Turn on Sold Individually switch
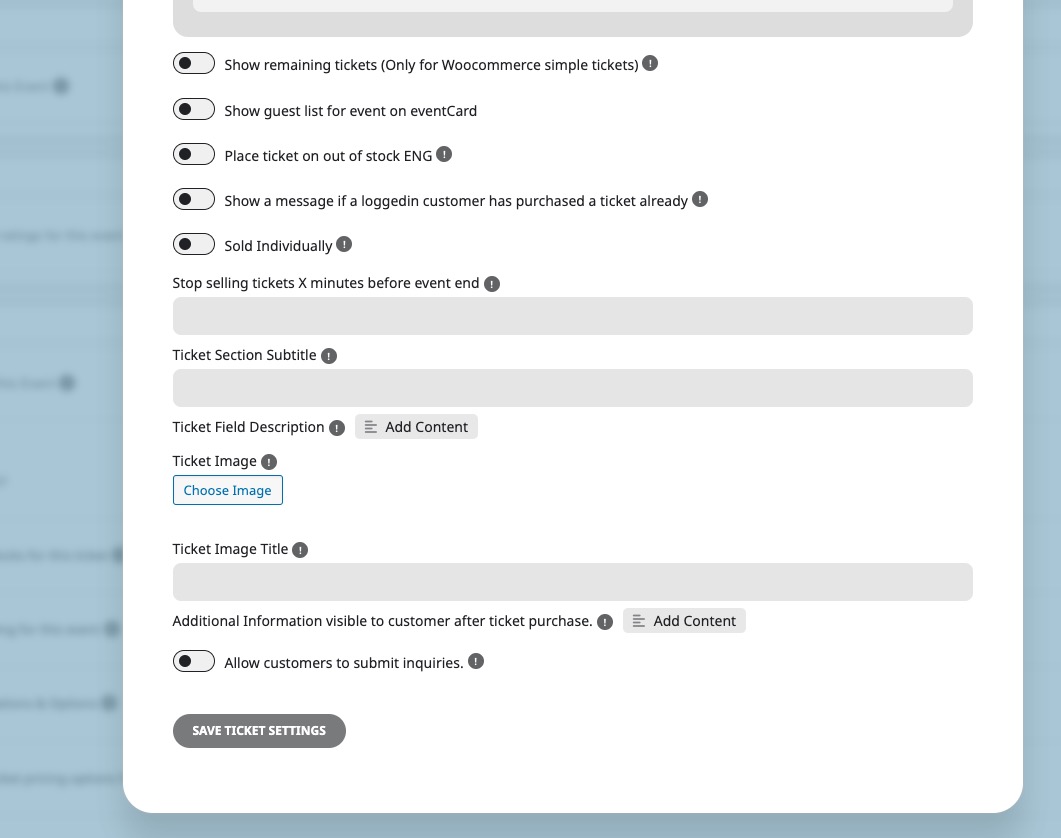Image resolution: width=1061 pixels, height=838 pixels. tap(194, 244)
